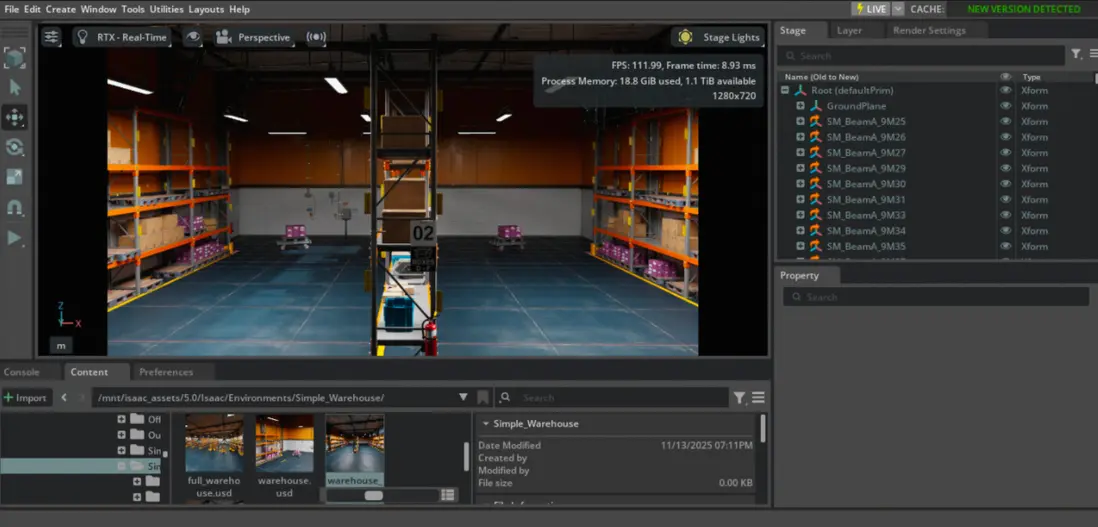Expand the SM_BeamA_9M30 tree node
1098x527 pixels.
(x=800, y=184)
